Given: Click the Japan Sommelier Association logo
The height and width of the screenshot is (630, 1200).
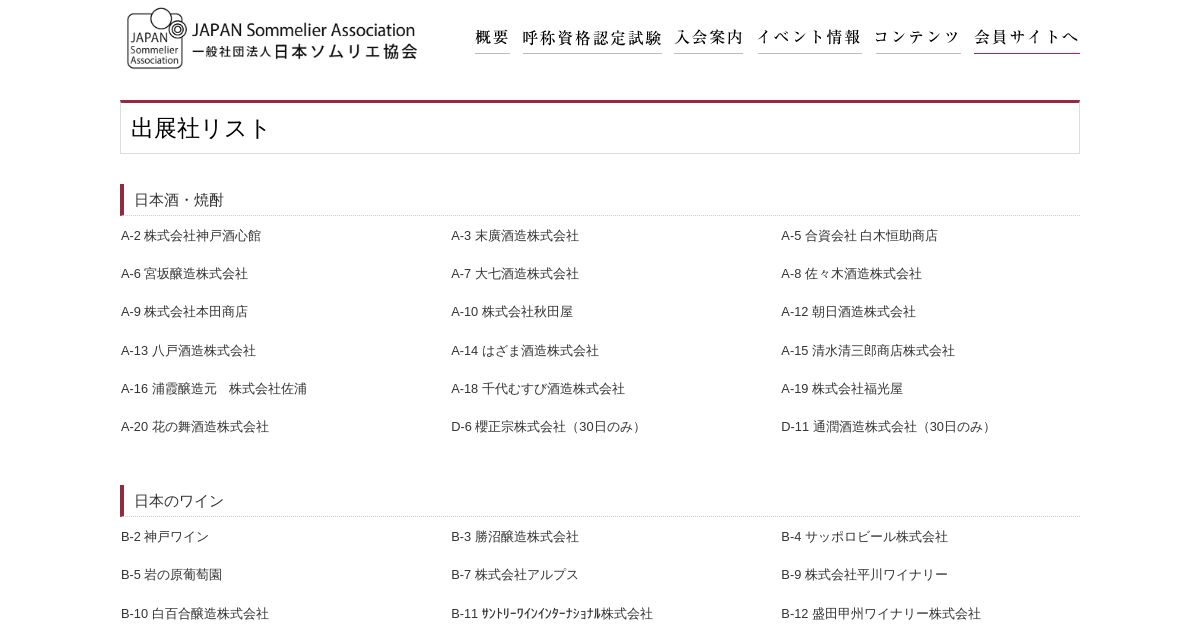Looking at the screenshot, I should tap(272, 39).
